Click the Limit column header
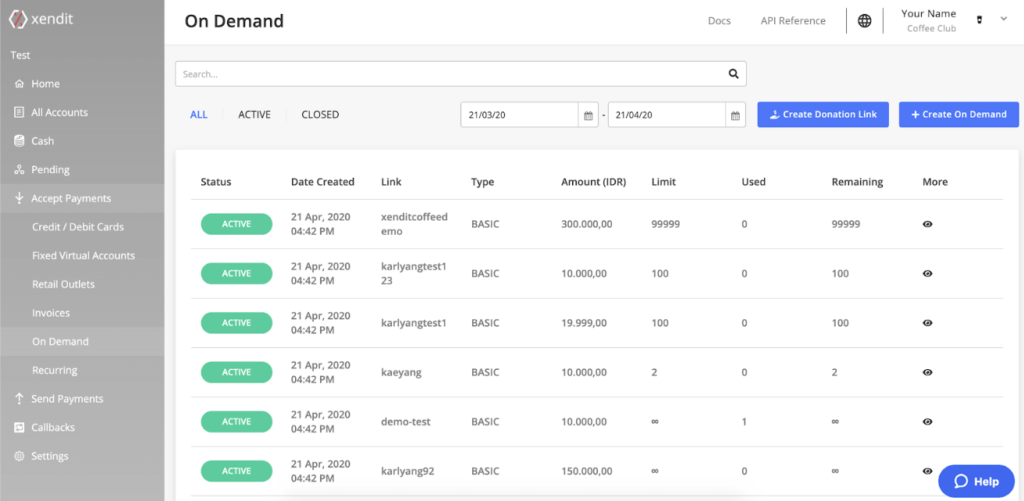 point(664,182)
